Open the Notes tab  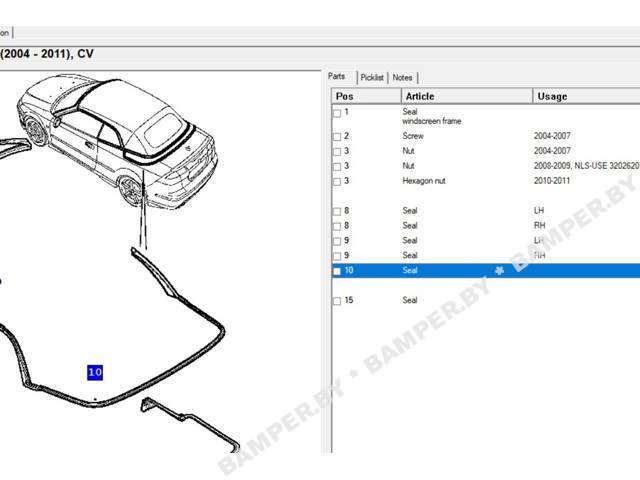coord(402,77)
